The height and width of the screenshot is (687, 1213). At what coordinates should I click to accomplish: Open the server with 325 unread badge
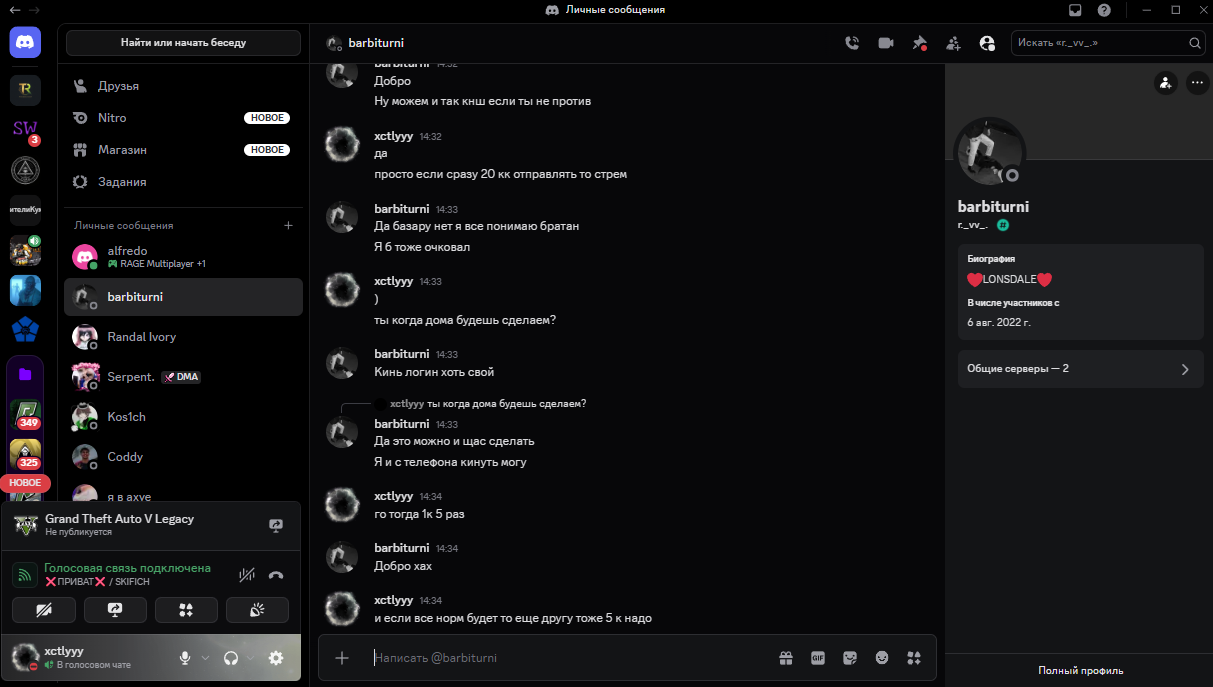(x=25, y=454)
